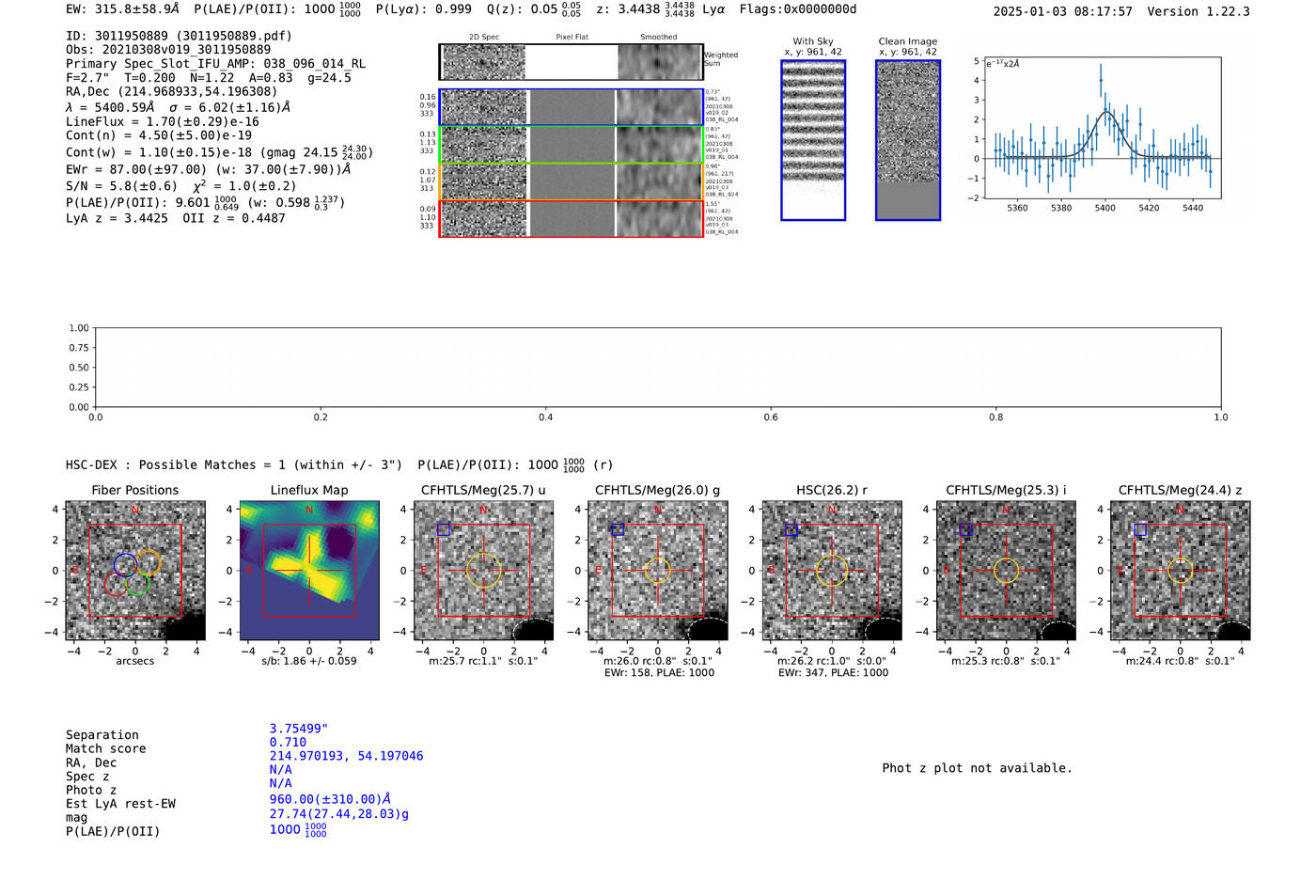Click the ID: 3011950889 line
The image size is (1316, 896).
pos(179,36)
